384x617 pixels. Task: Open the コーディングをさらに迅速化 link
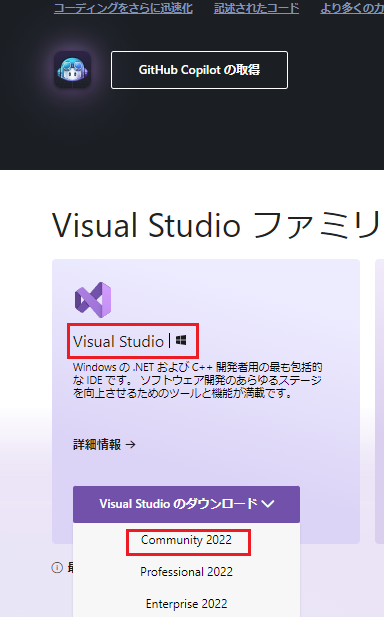click(x=123, y=8)
